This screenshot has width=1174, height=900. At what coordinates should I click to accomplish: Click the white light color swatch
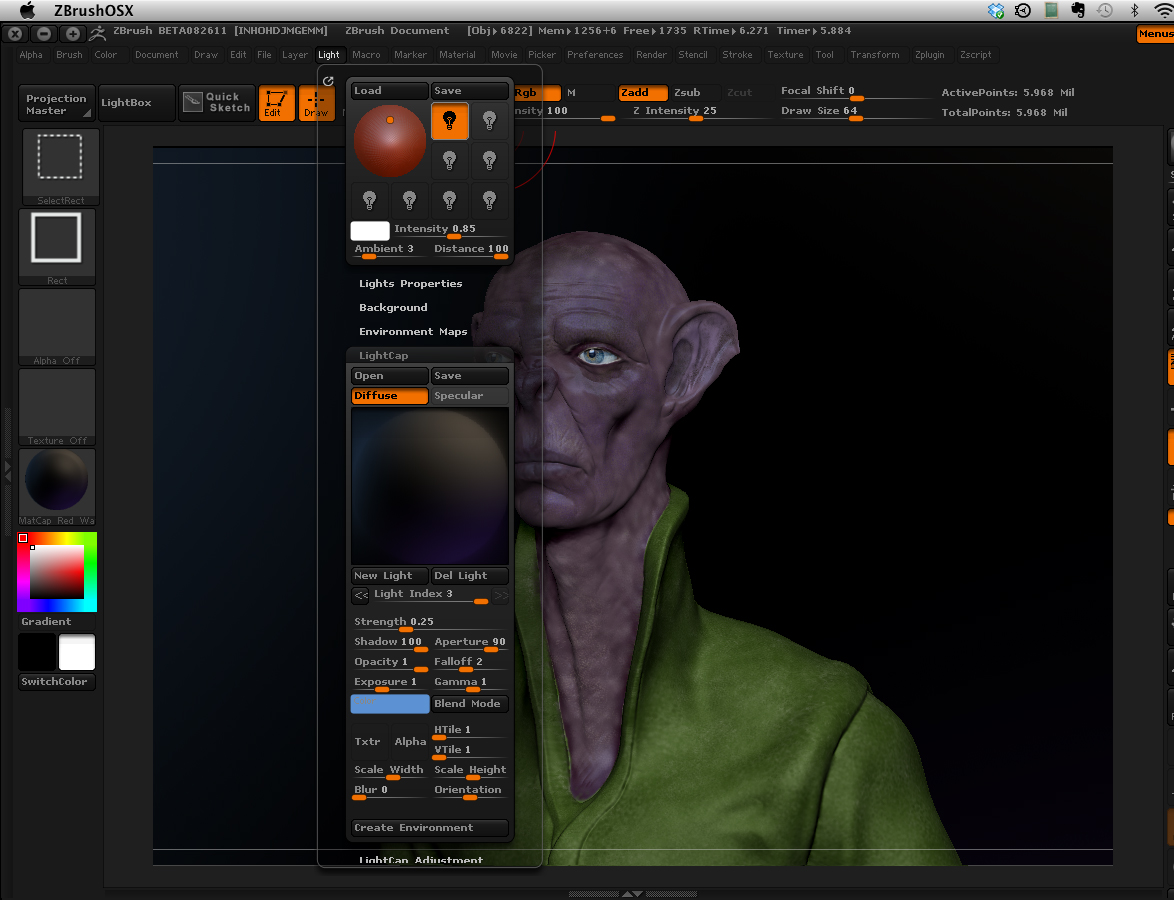[370, 231]
